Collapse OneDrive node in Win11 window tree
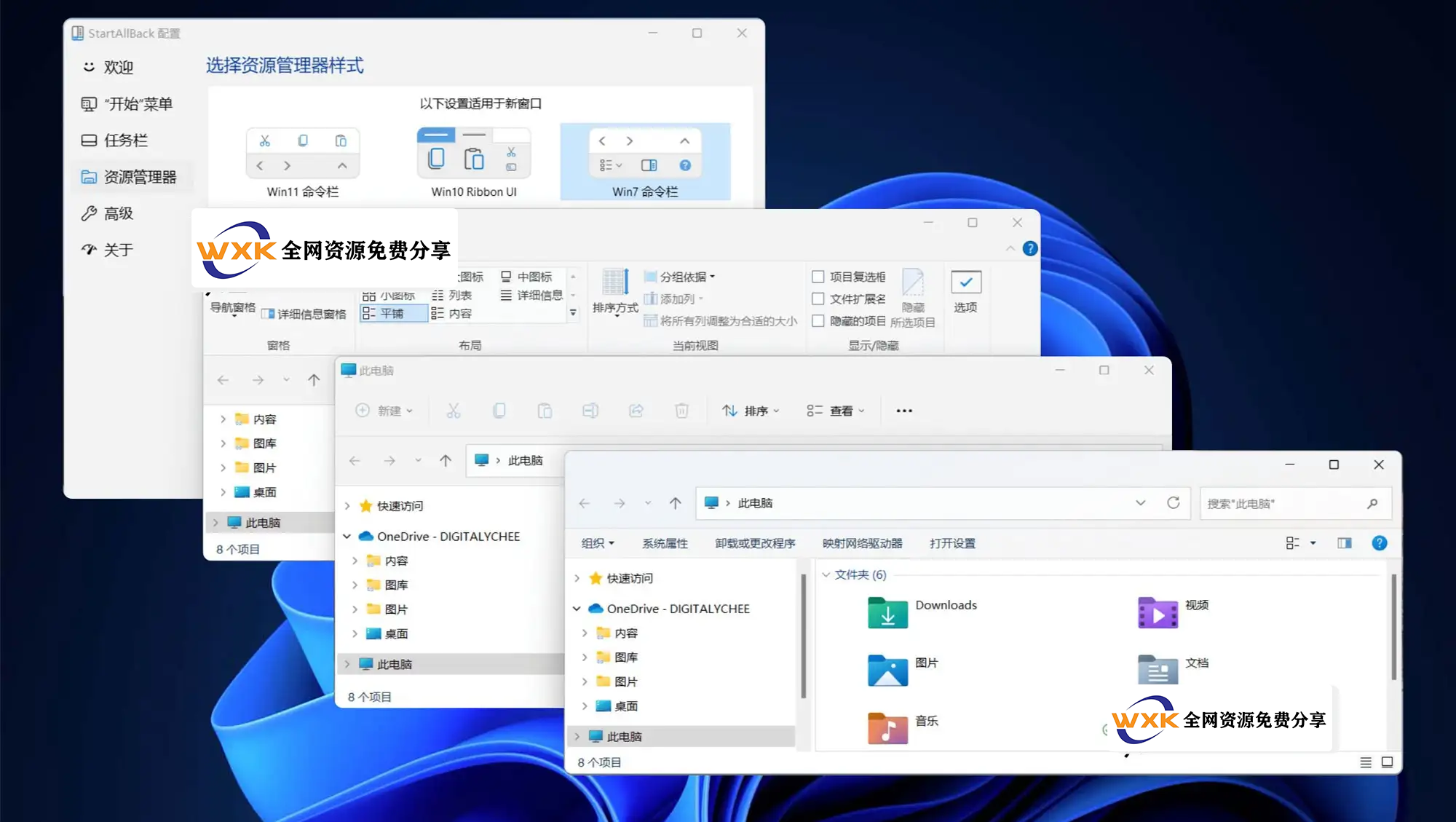 (347, 537)
